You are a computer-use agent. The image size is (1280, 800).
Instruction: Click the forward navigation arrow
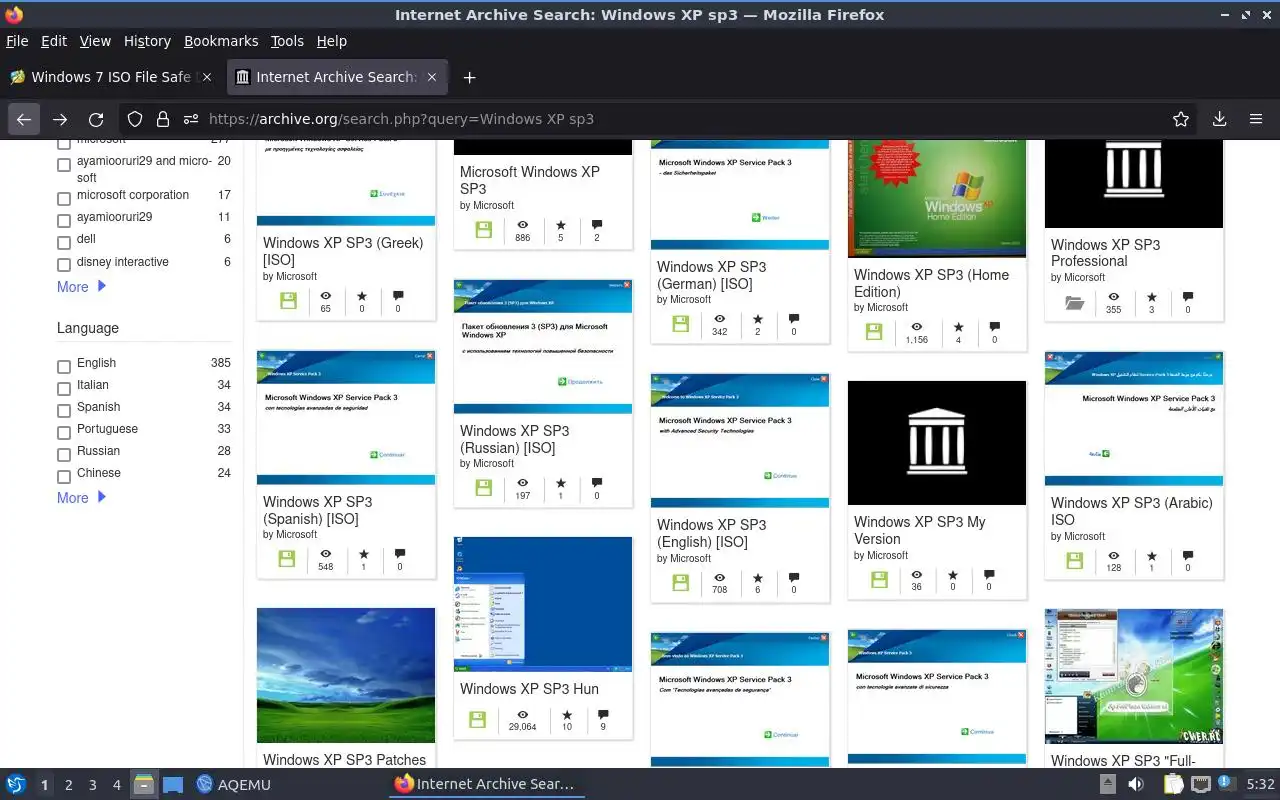coord(60,119)
